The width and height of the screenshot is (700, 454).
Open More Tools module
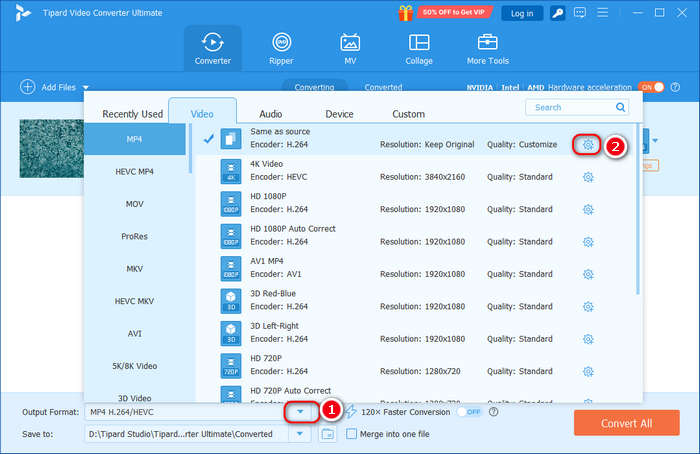pyautogui.click(x=488, y=48)
